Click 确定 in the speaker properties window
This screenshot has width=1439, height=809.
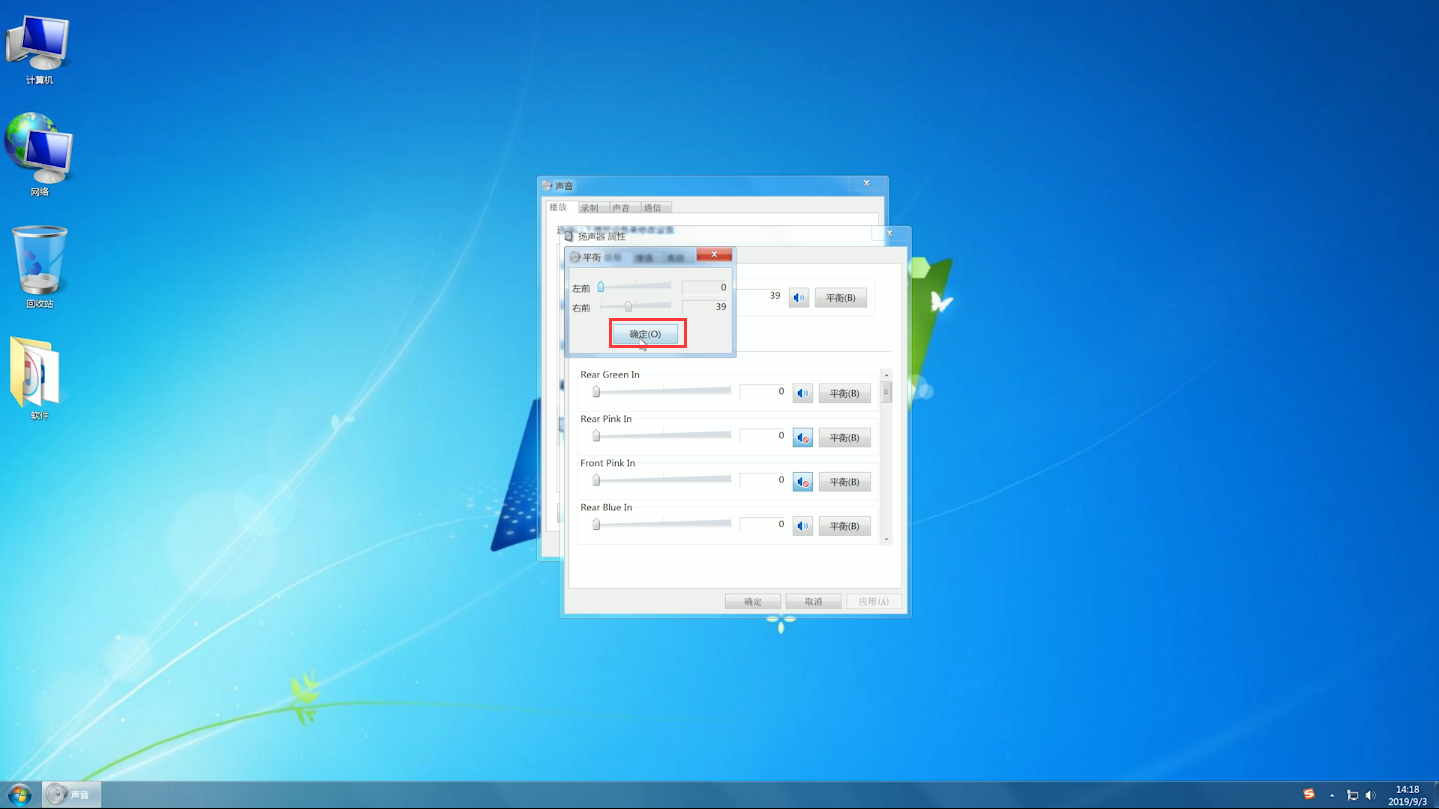[753, 601]
